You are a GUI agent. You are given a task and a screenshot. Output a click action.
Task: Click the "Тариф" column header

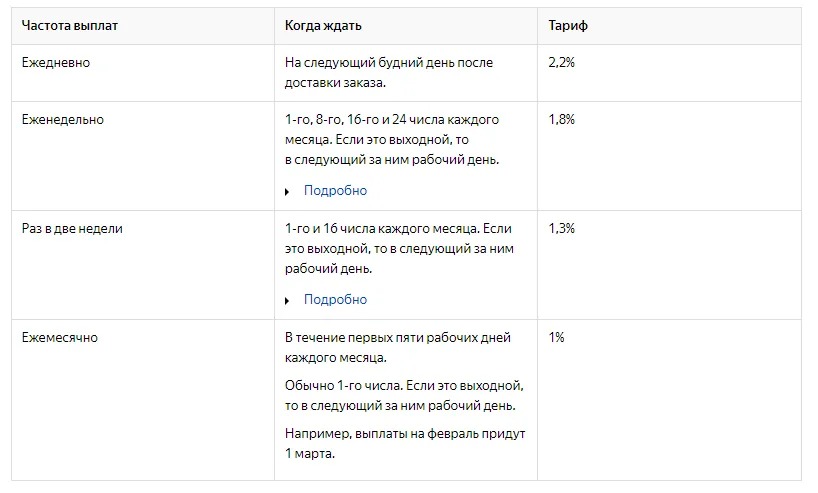point(568,25)
